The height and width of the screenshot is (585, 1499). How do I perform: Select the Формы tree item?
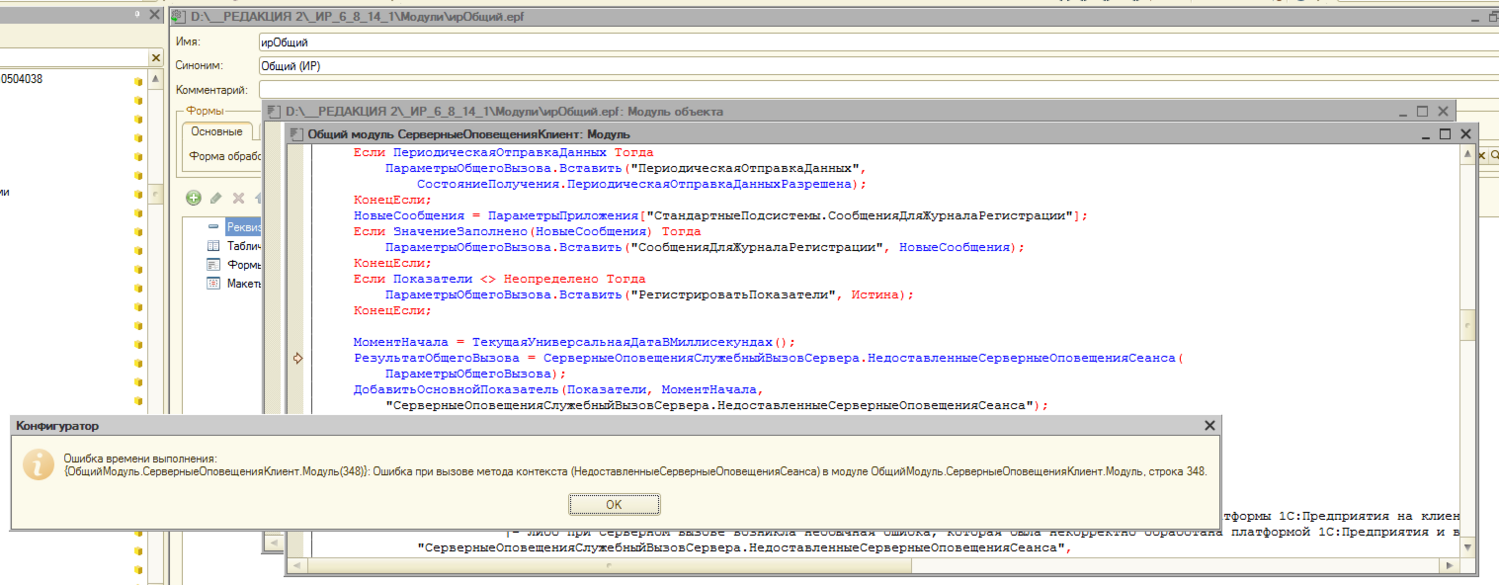point(243,265)
